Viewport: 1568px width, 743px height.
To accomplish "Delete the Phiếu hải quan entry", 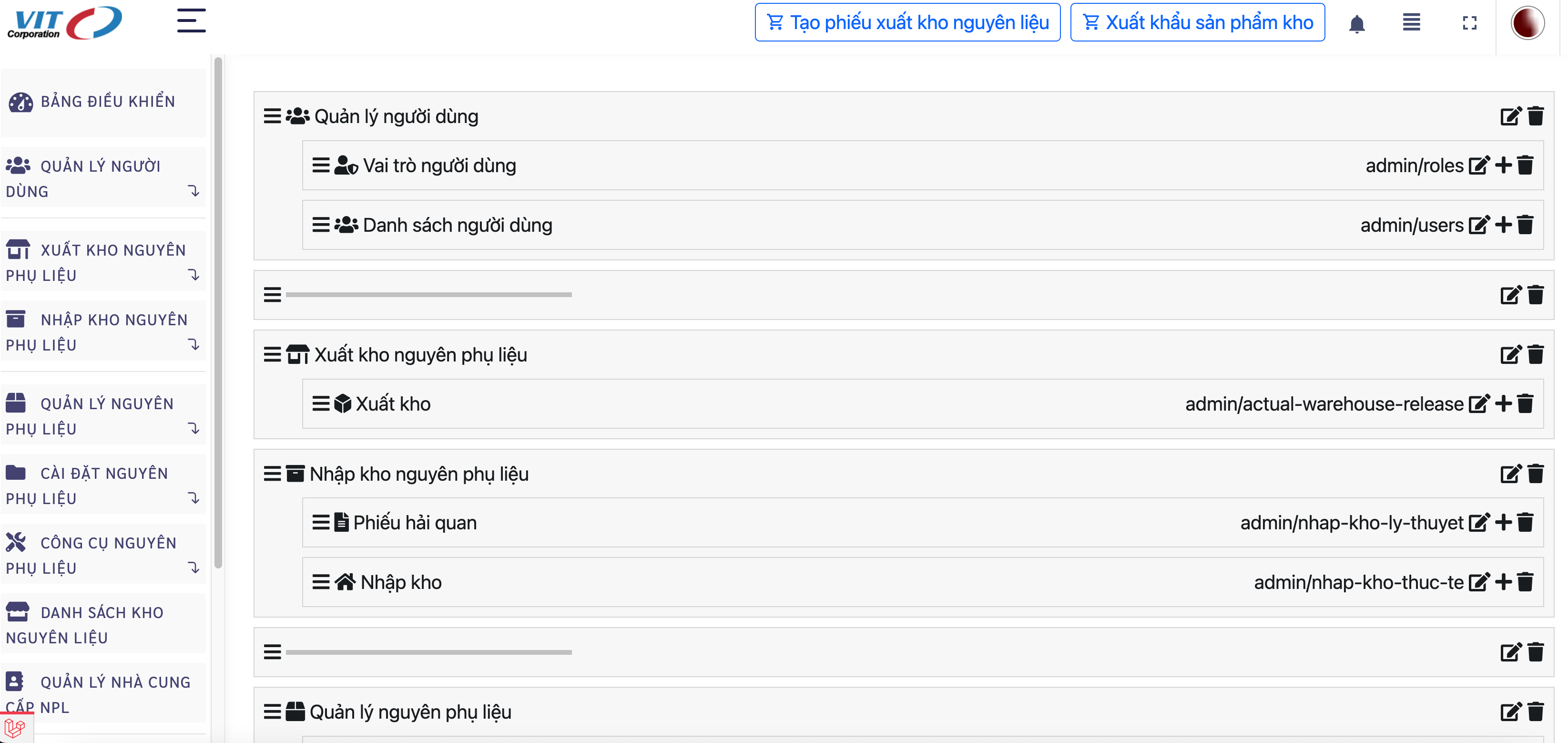I will tap(1525, 523).
